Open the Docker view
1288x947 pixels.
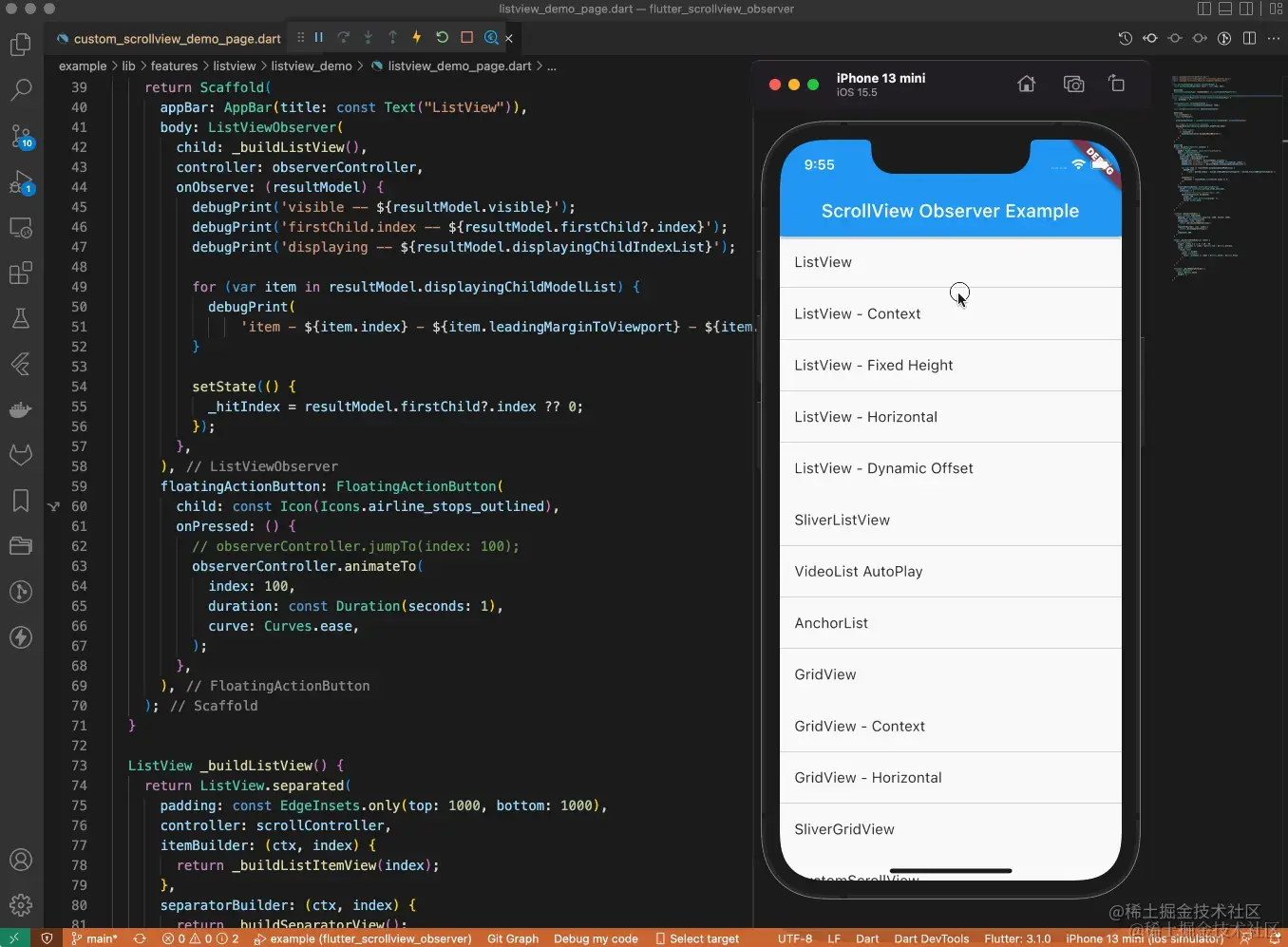point(21,409)
